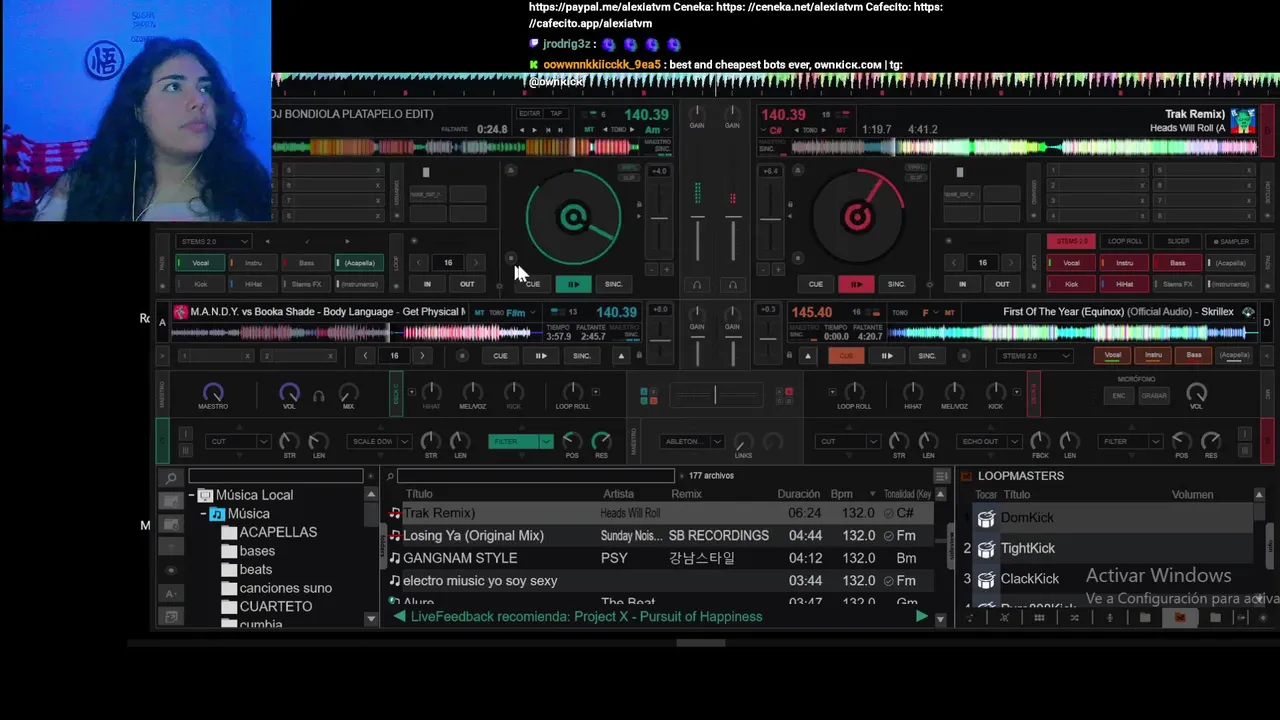Screen dimensions: 1280x720
Task: Toggle the Bass stem pad on left deck
Action: (x=306, y=263)
